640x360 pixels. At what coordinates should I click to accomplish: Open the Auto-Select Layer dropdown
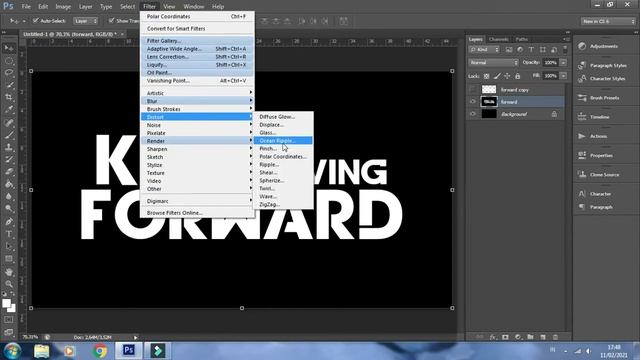85,21
